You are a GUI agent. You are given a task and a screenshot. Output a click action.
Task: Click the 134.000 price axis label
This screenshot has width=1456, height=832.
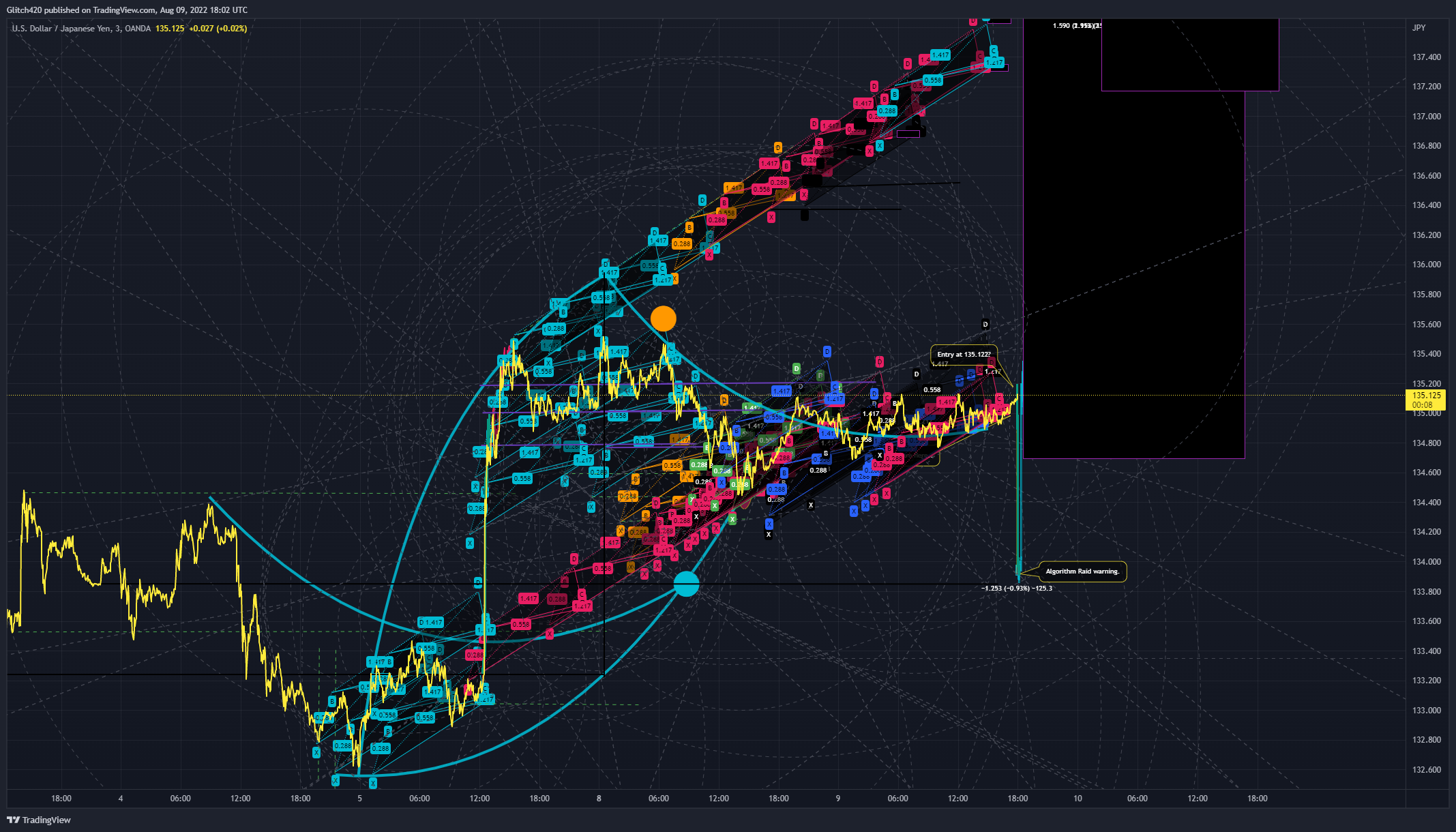click(1427, 562)
